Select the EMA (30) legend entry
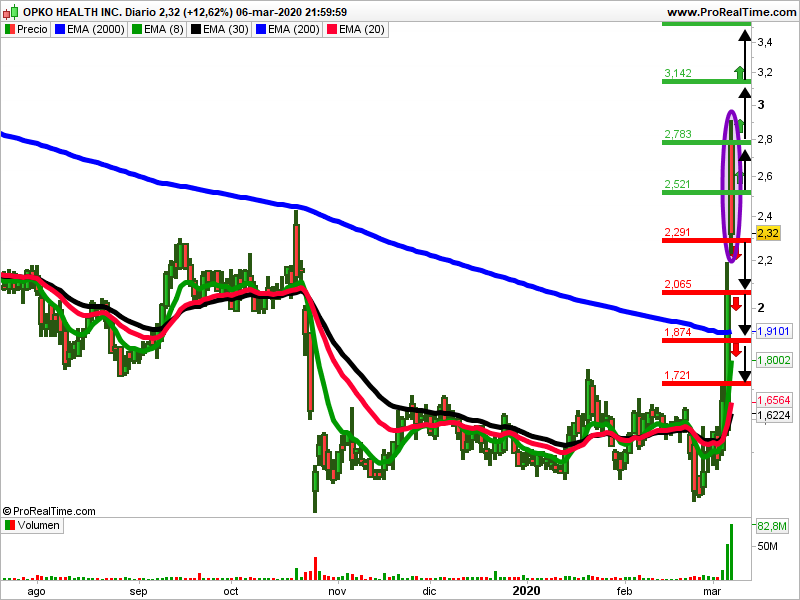Viewport: 800px width, 600px height. click(x=219, y=30)
